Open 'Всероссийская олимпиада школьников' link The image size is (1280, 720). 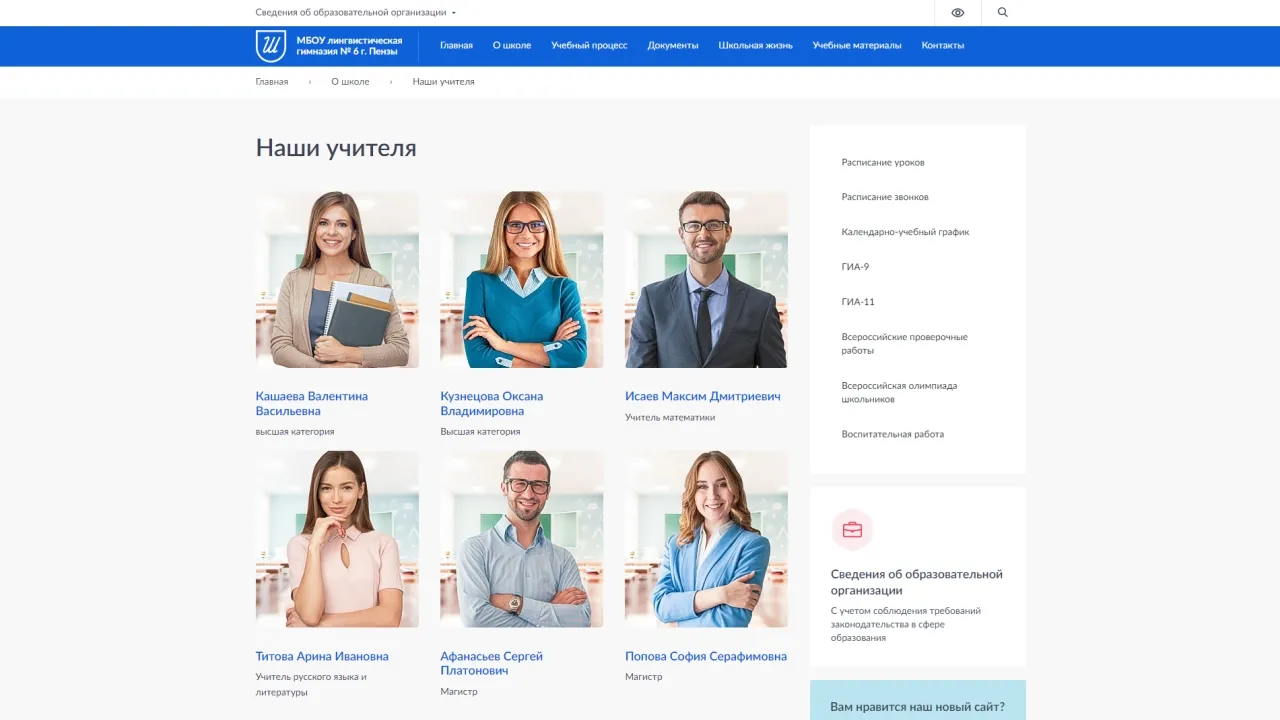click(899, 392)
